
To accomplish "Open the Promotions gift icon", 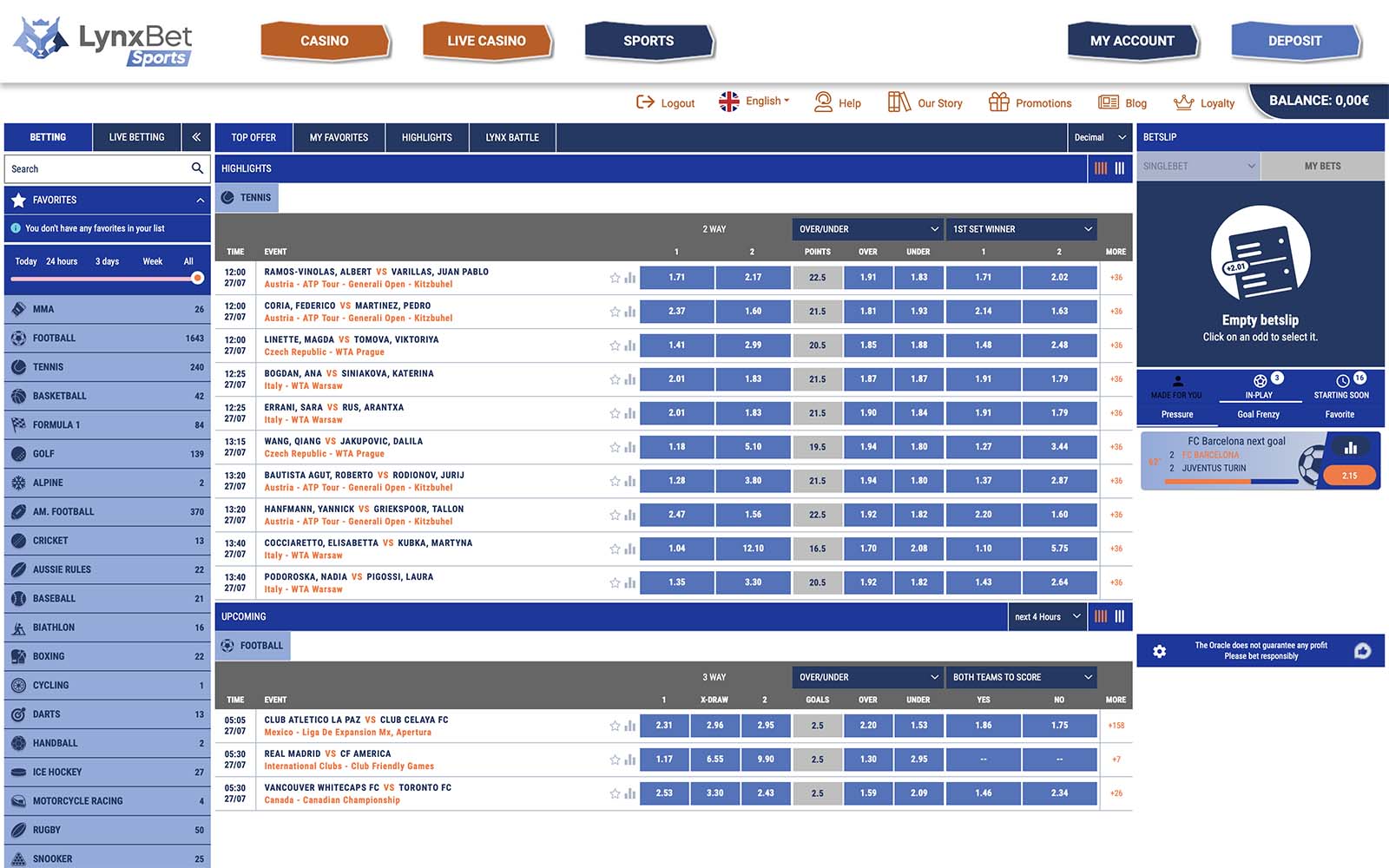I will 998,102.
